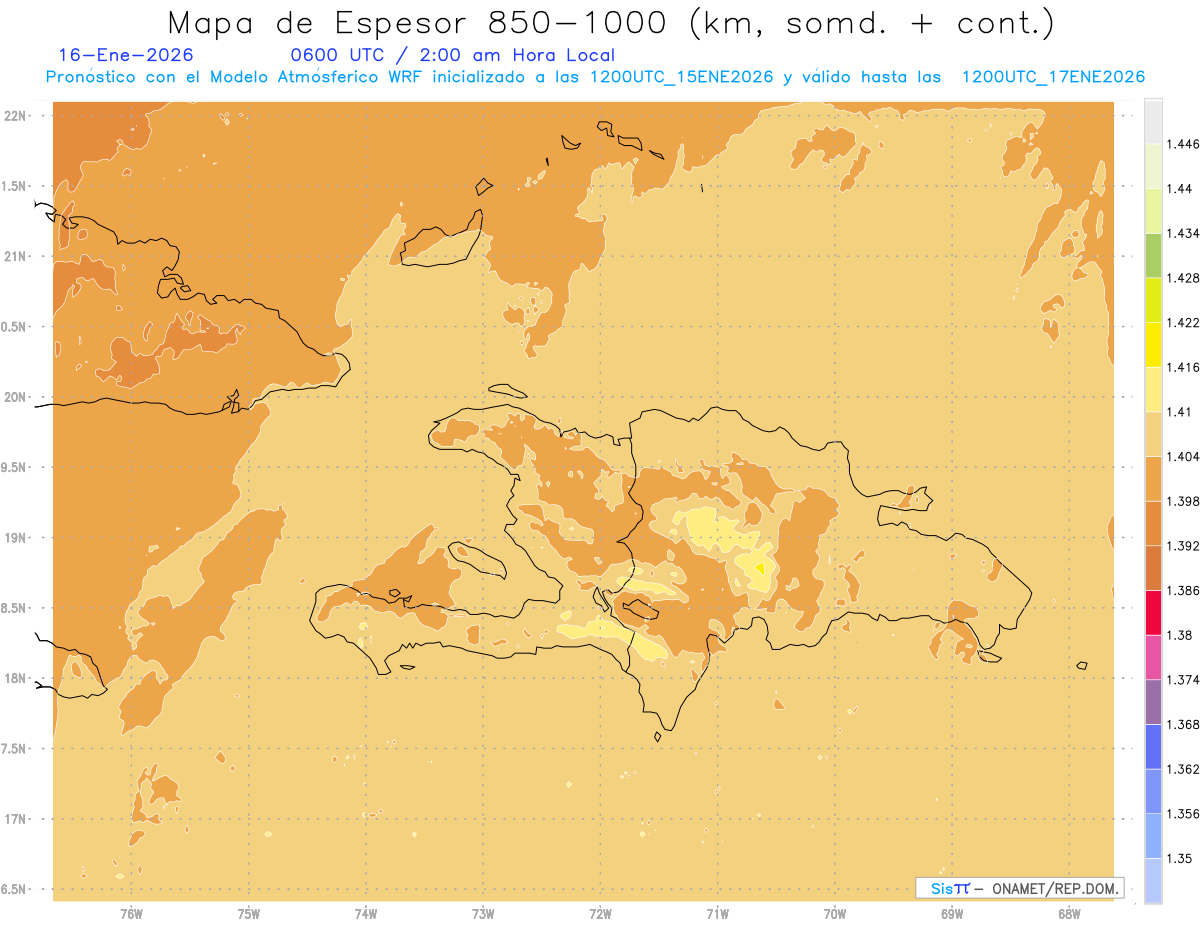This screenshot has width=1200, height=927.
Task: Click the '72W' longitude label
Action: (600, 913)
